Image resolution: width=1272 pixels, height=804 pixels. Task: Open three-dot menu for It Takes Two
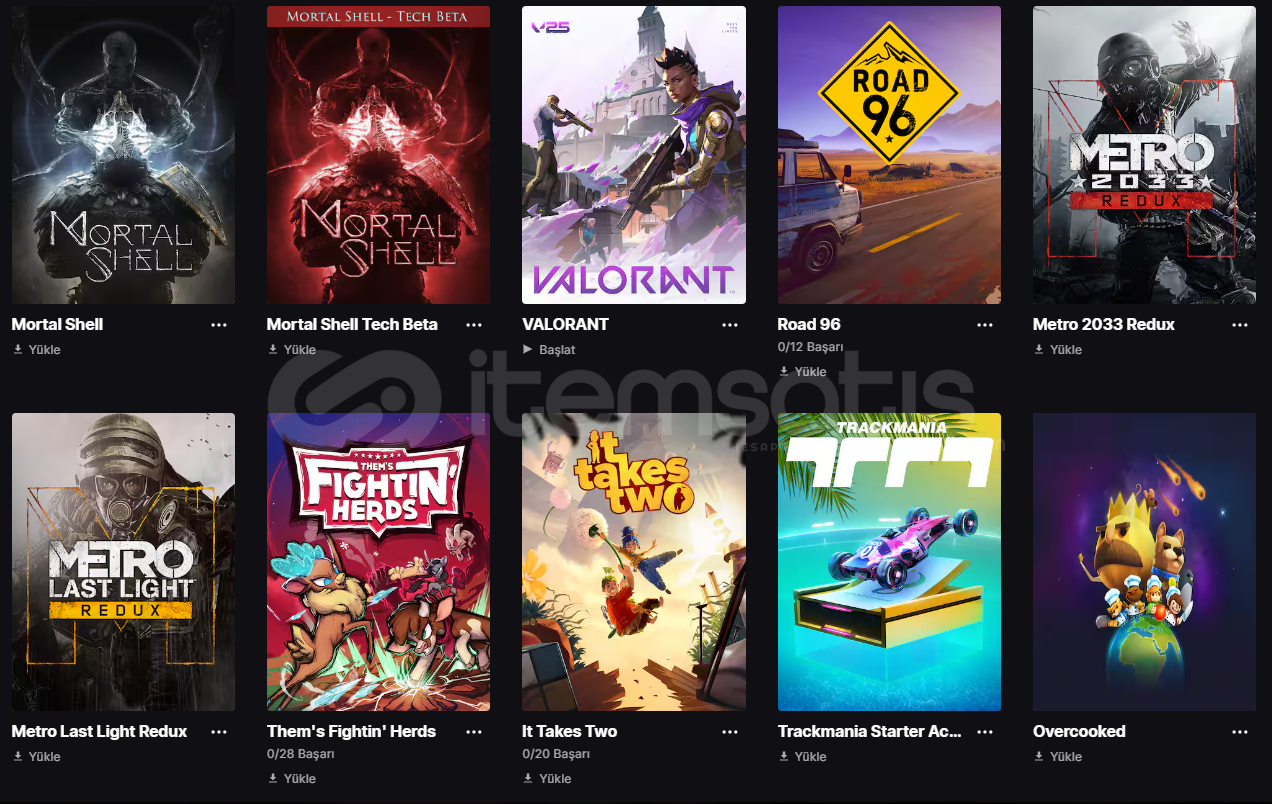click(730, 732)
